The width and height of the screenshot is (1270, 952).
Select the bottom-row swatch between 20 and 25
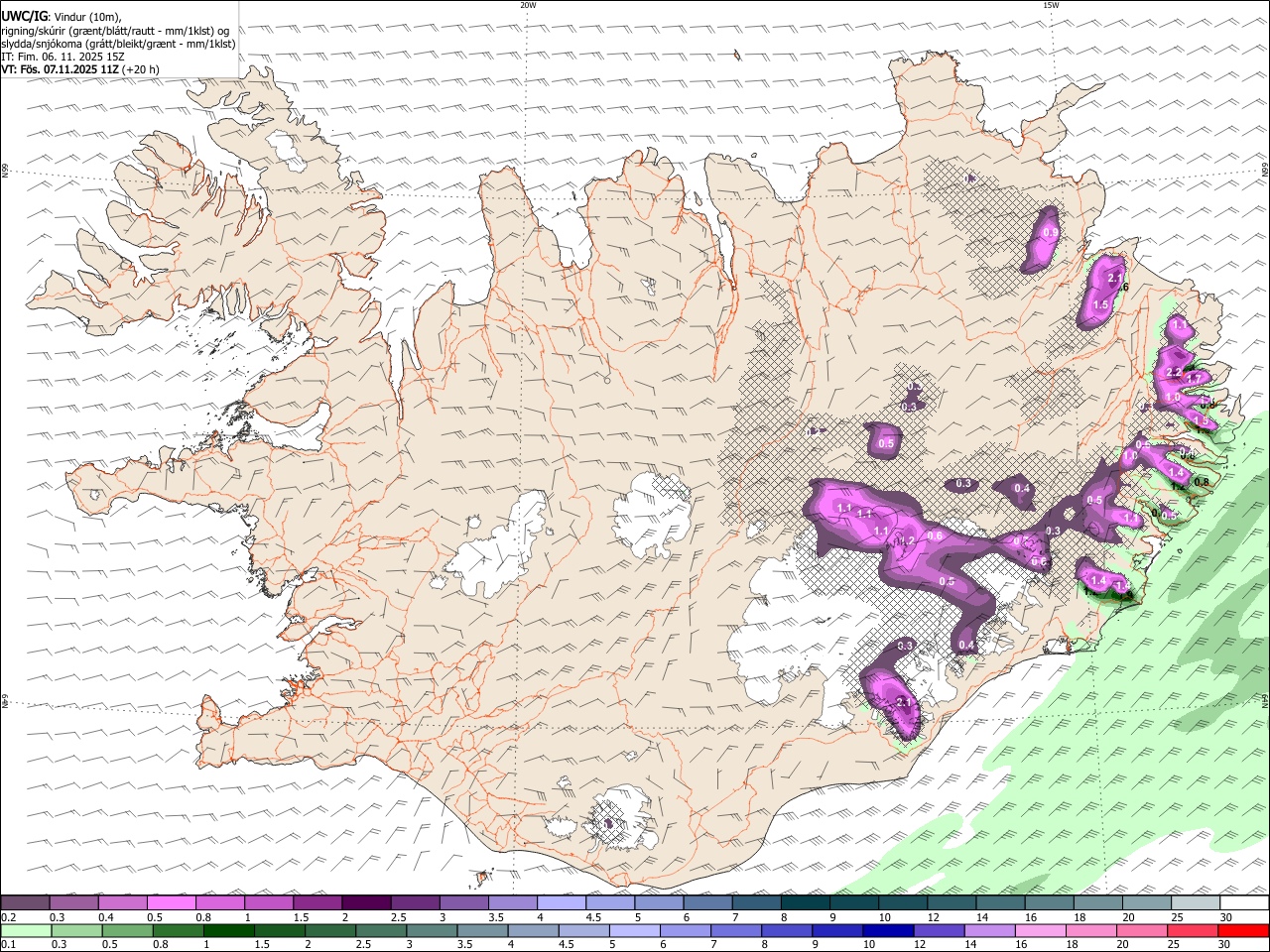point(1144,931)
